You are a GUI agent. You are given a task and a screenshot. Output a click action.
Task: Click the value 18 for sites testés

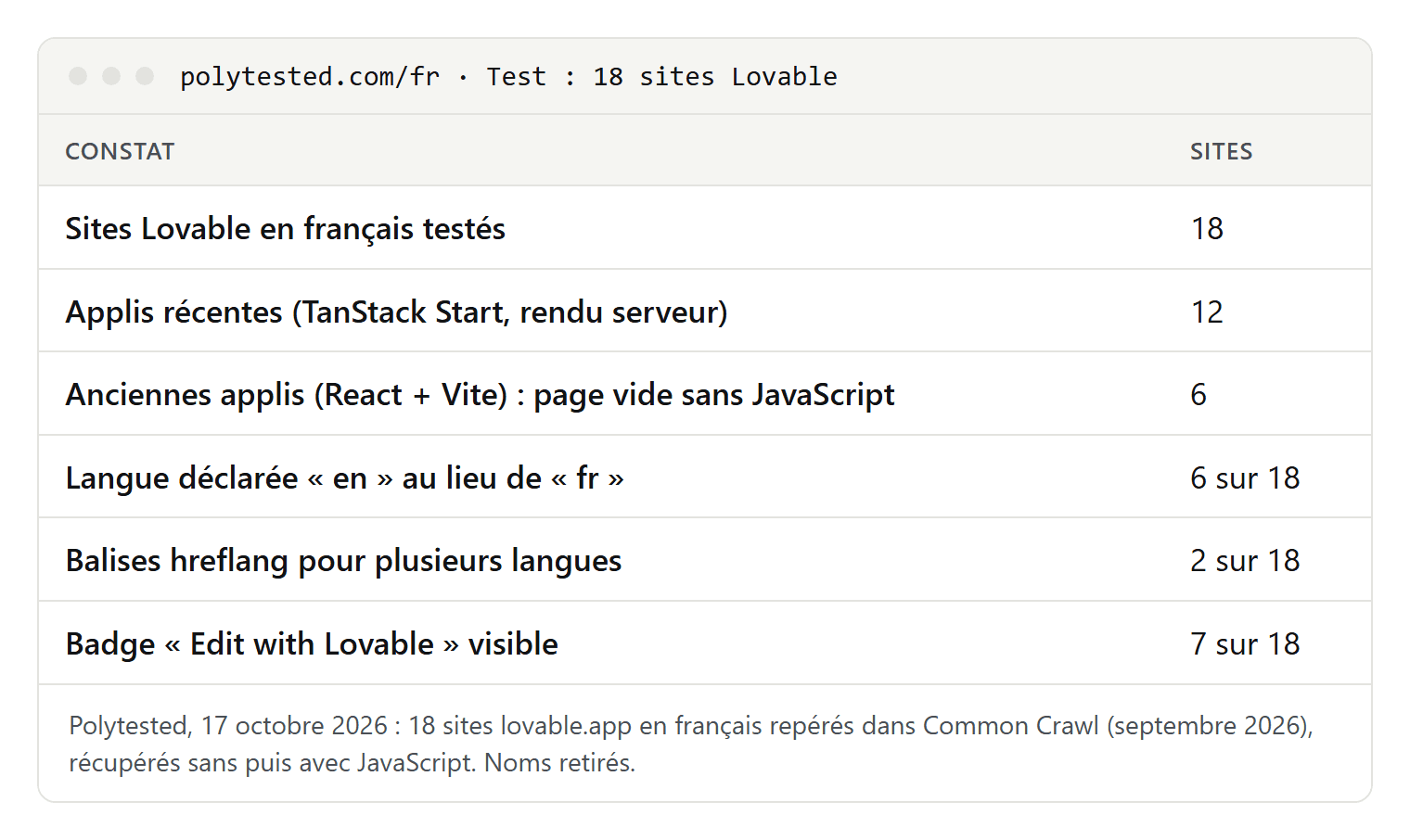tap(1207, 228)
